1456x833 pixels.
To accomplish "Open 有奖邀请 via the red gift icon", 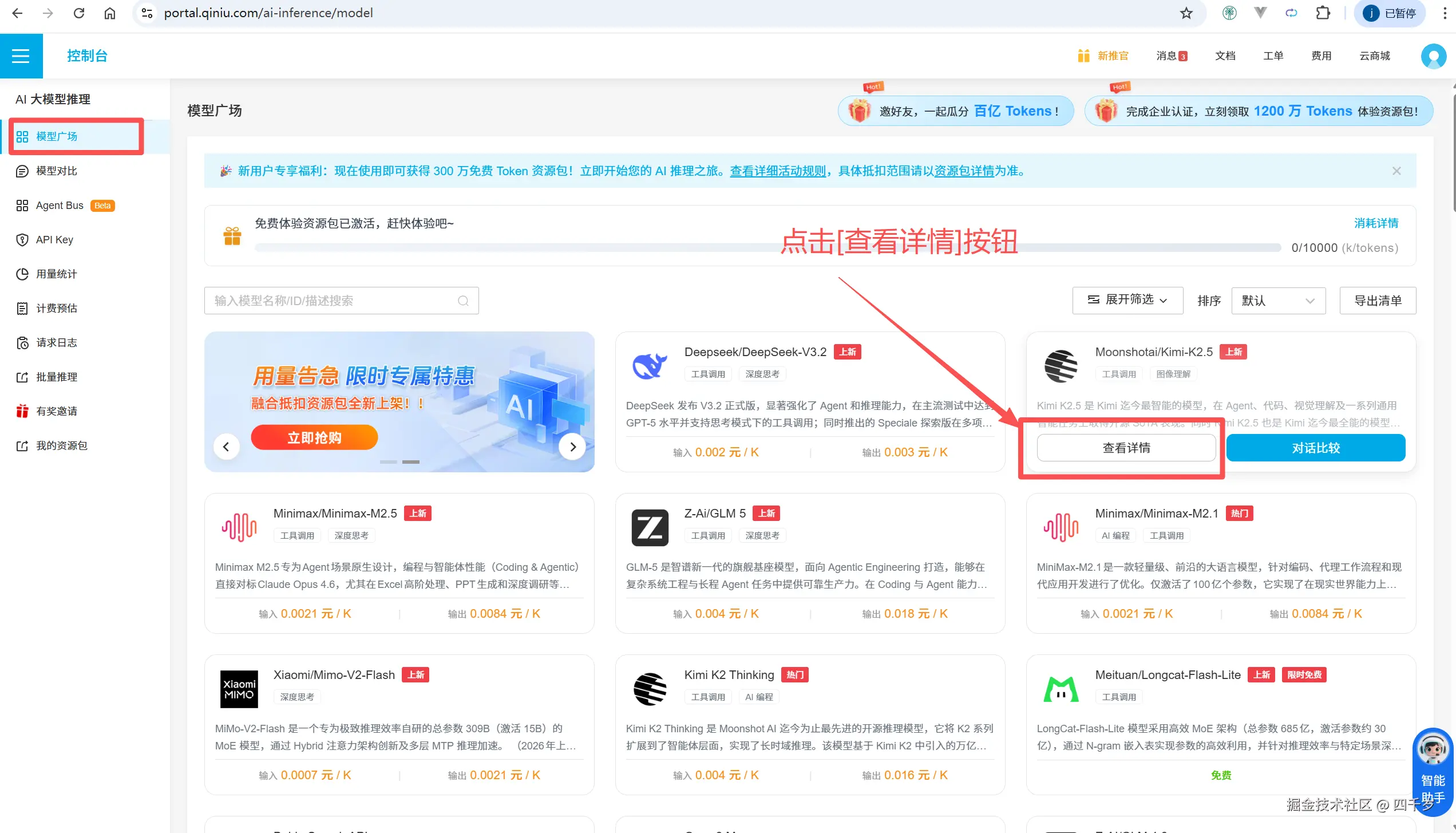I will click(x=22, y=410).
